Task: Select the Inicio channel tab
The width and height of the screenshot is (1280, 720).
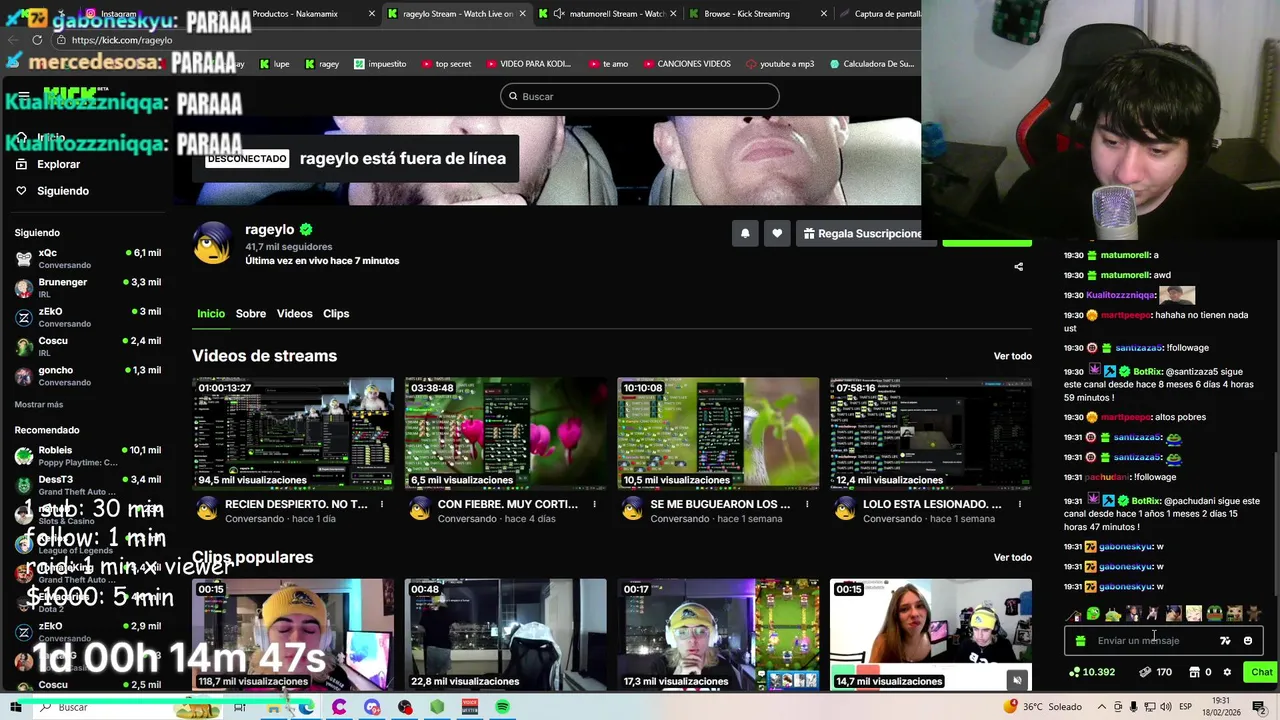Action: [x=211, y=314]
